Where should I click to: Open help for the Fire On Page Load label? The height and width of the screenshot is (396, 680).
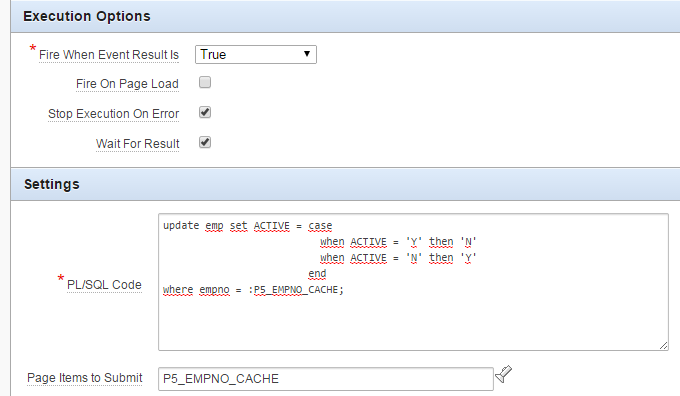pyautogui.click(x=127, y=84)
